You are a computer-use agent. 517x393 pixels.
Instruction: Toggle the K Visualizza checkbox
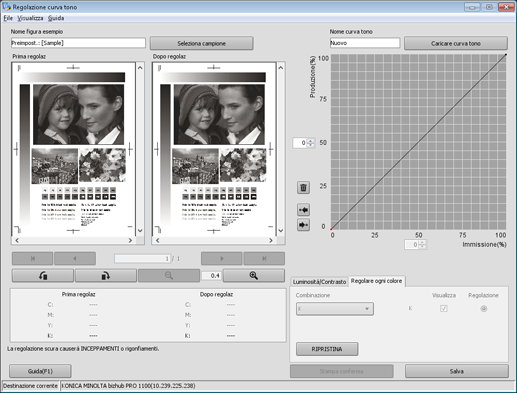click(x=443, y=309)
